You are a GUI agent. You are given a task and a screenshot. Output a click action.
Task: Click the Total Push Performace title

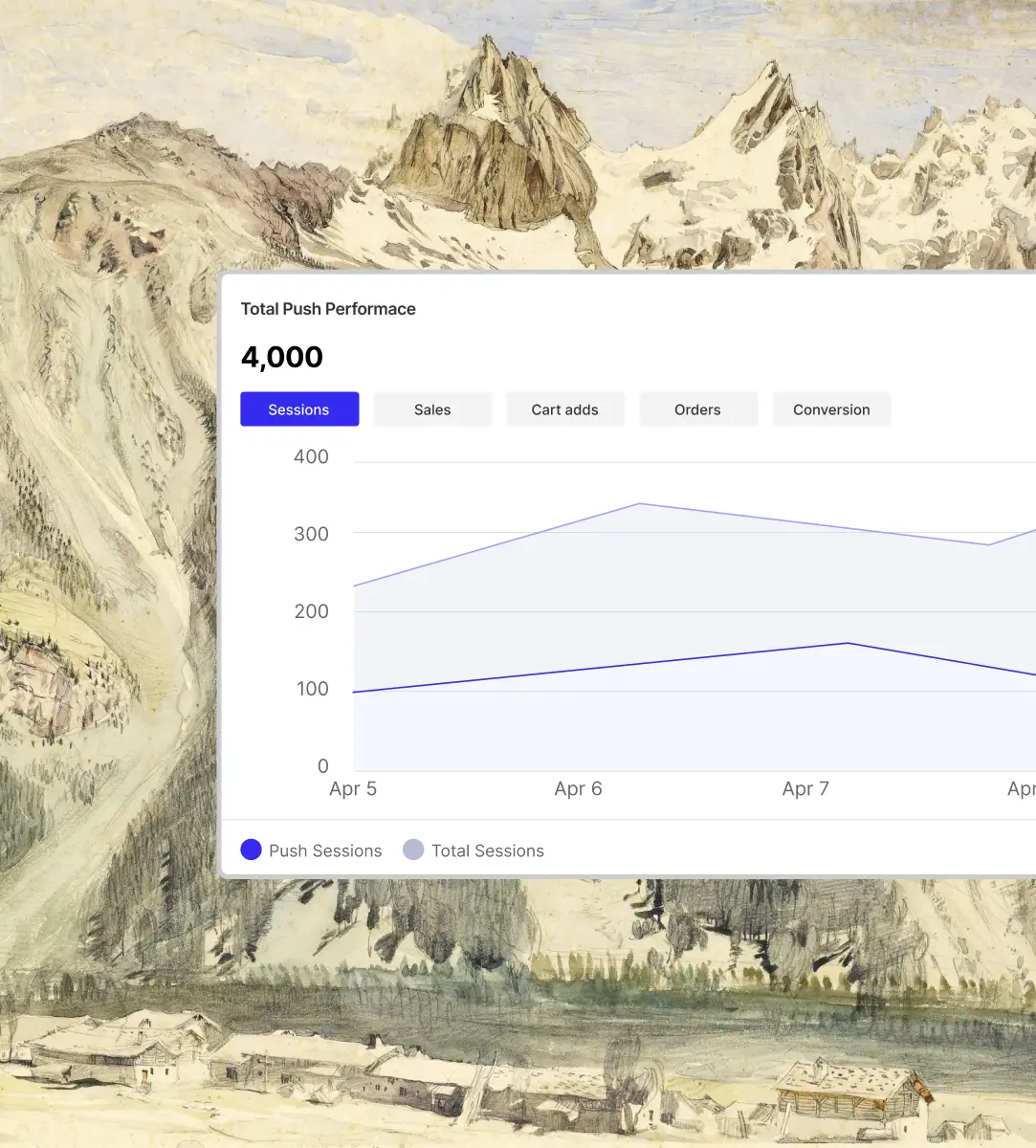328,309
